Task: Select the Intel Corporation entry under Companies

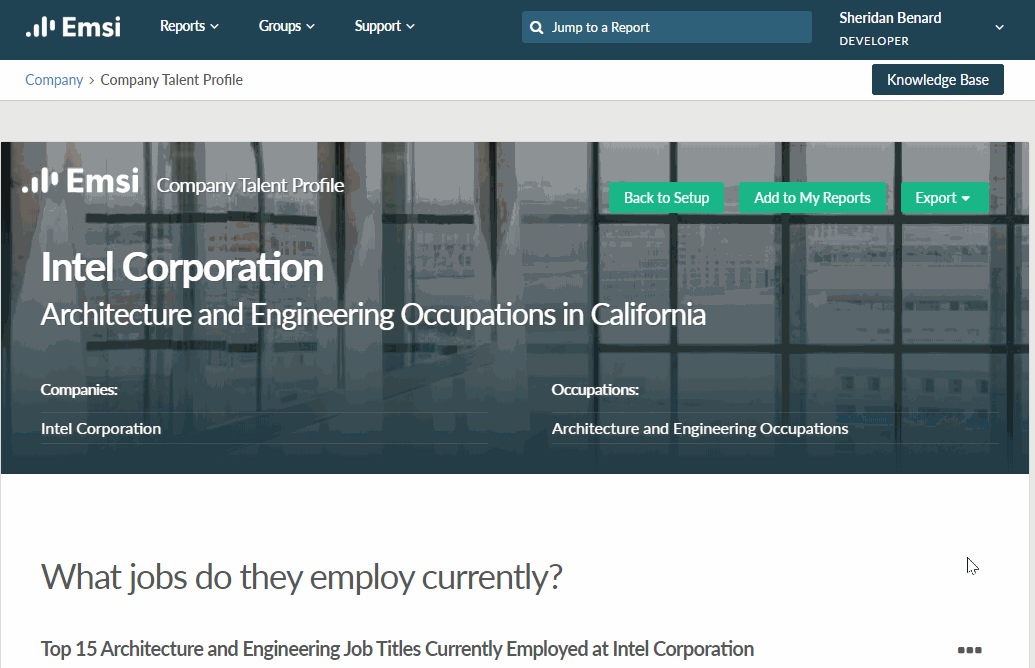Action: click(101, 428)
